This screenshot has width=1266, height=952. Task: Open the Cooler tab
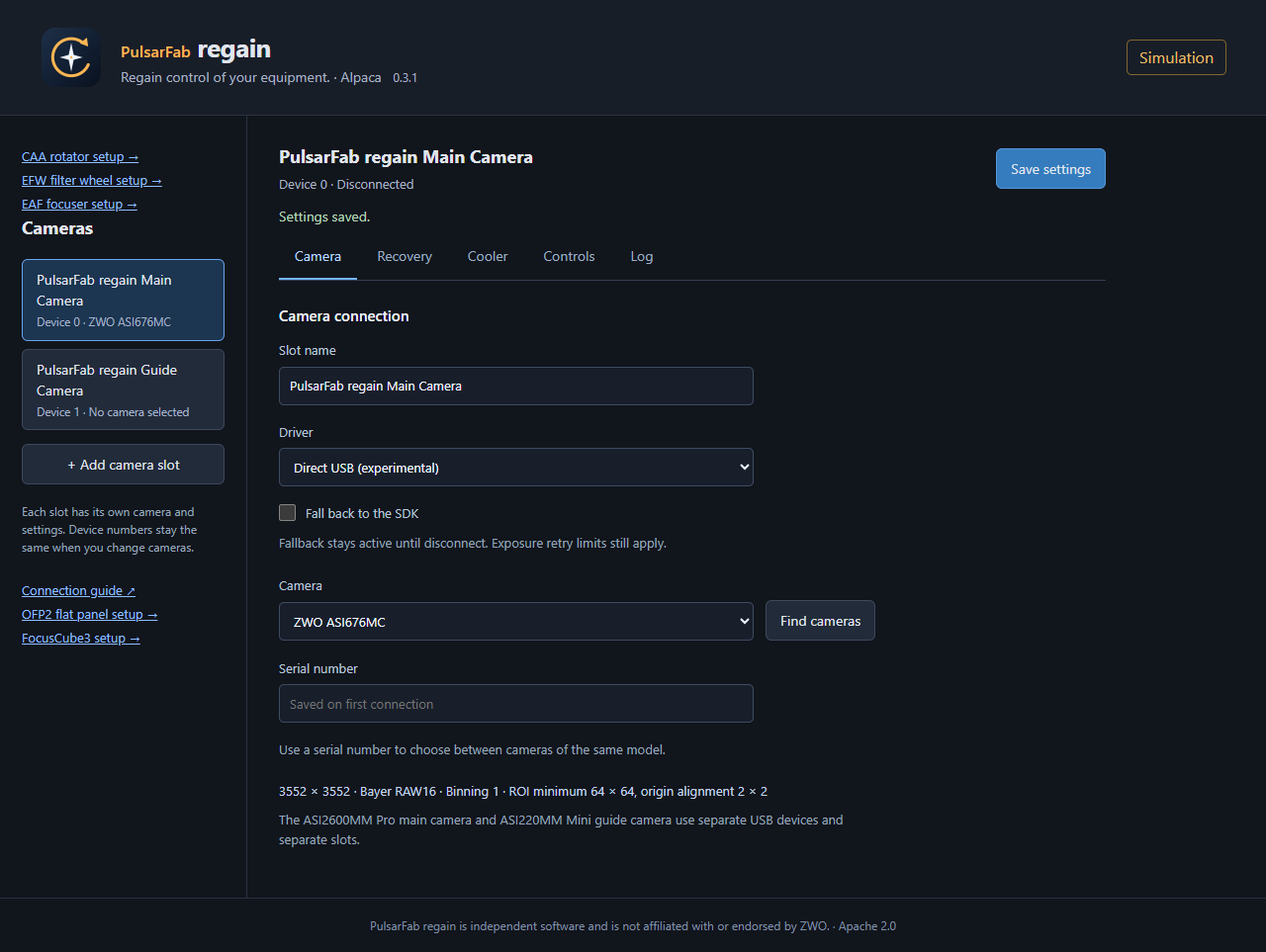point(488,256)
